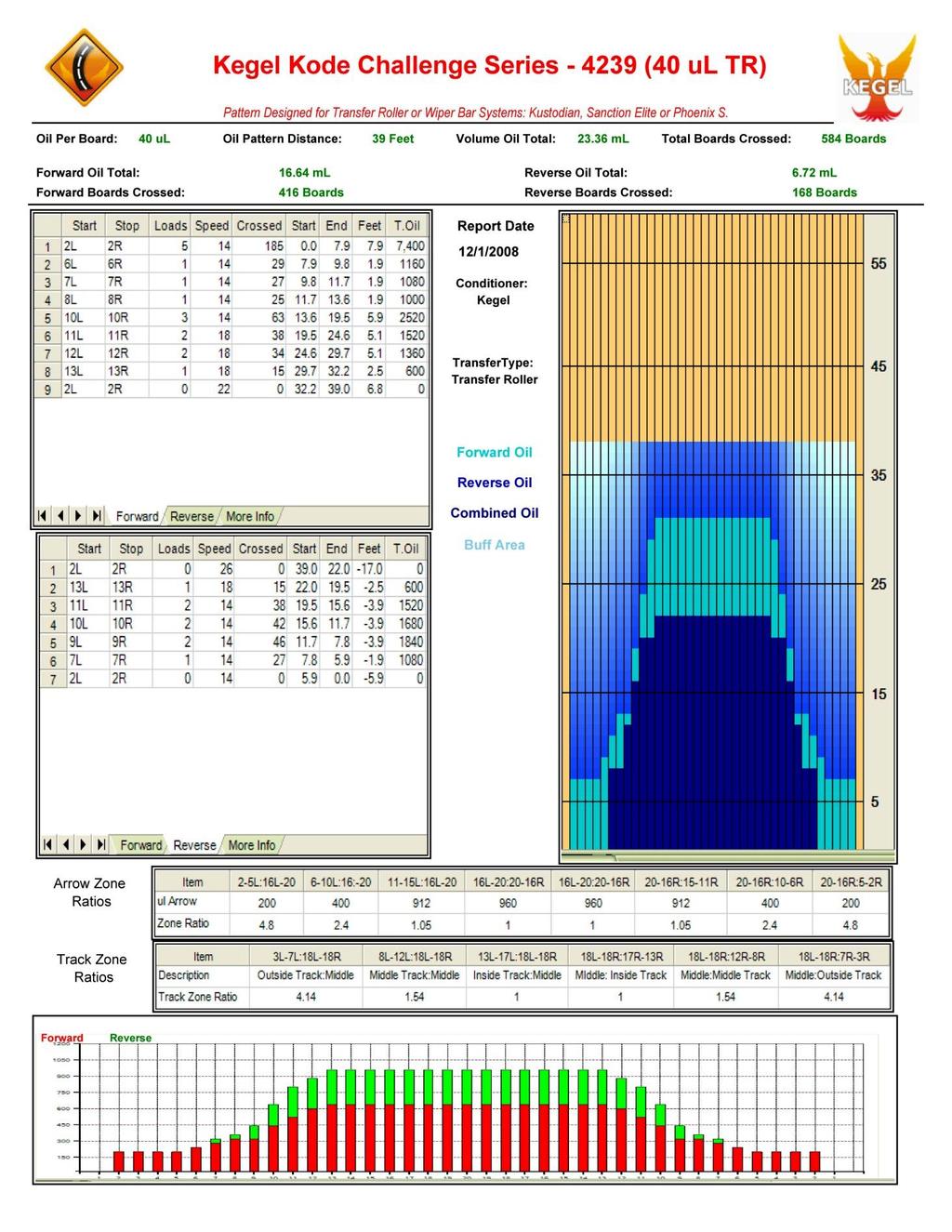Select the '1840' T.Oil cell
Viewport: 952px width, 1232px height.
point(406,642)
